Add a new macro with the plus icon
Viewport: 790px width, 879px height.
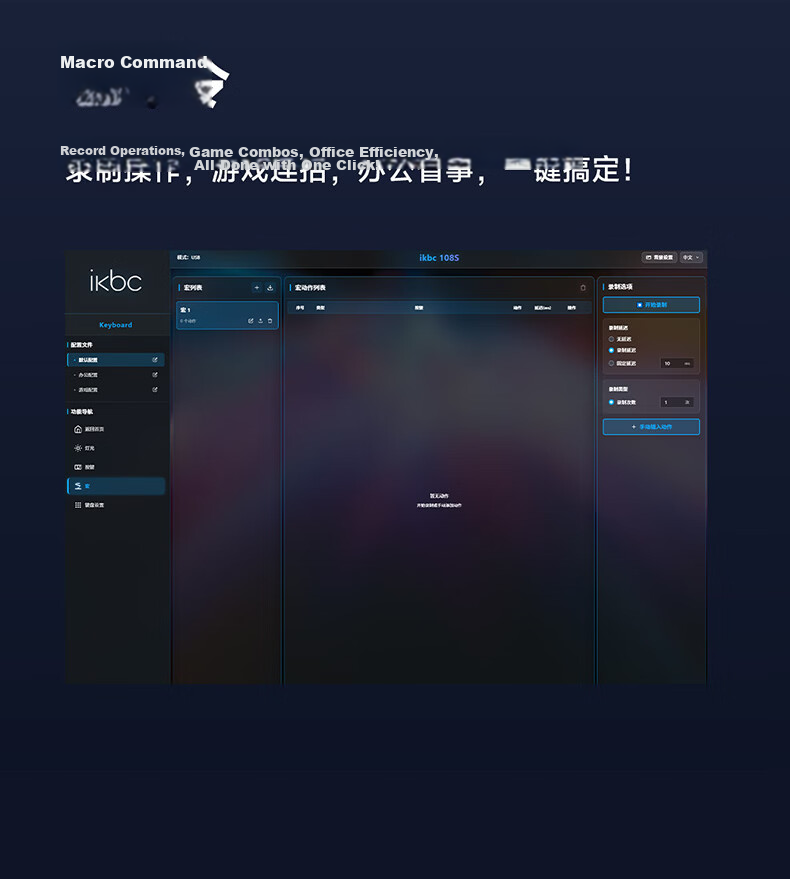click(x=256, y=288)
